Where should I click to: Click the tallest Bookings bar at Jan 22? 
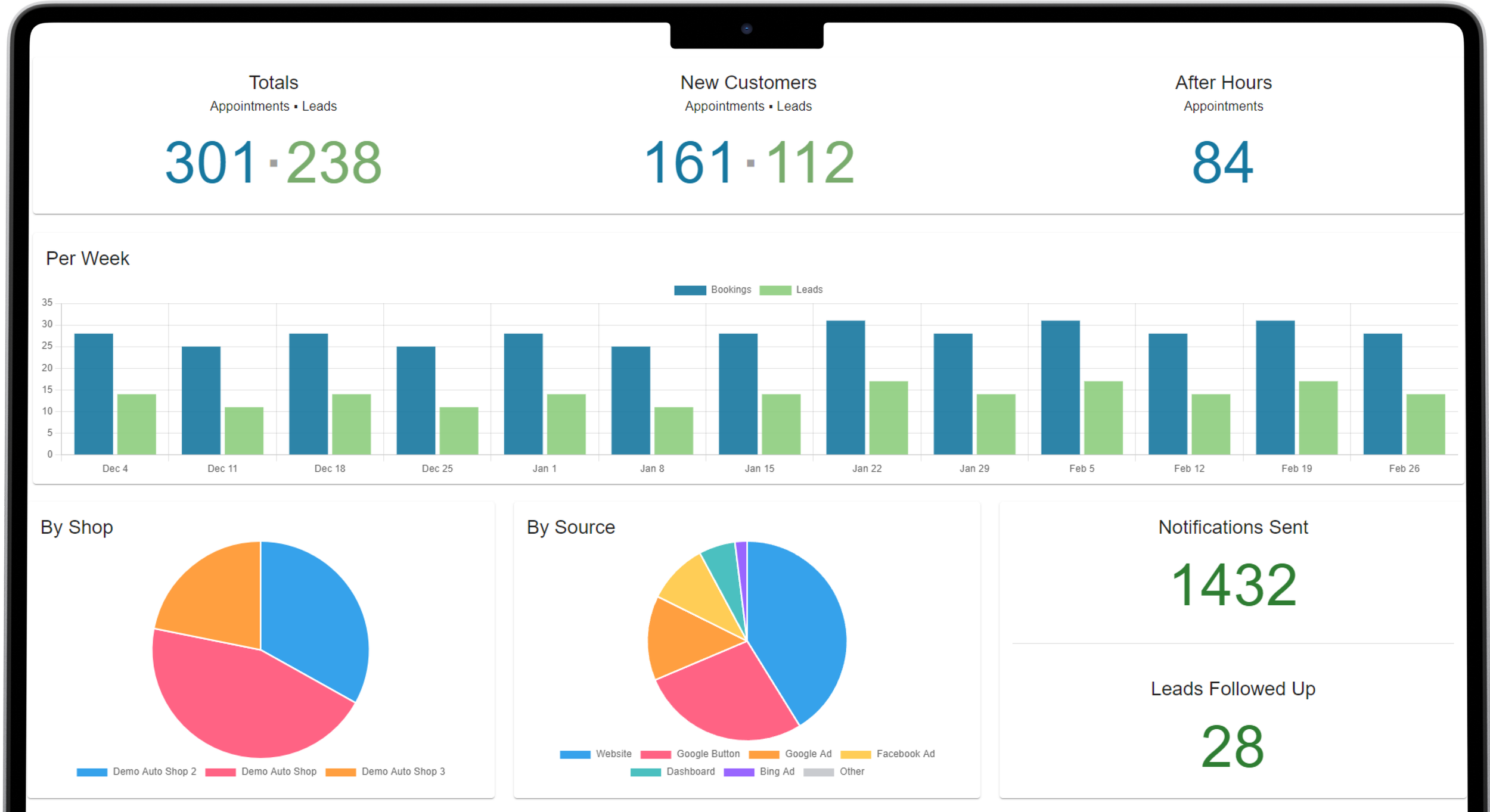click(x=846, y=387)
